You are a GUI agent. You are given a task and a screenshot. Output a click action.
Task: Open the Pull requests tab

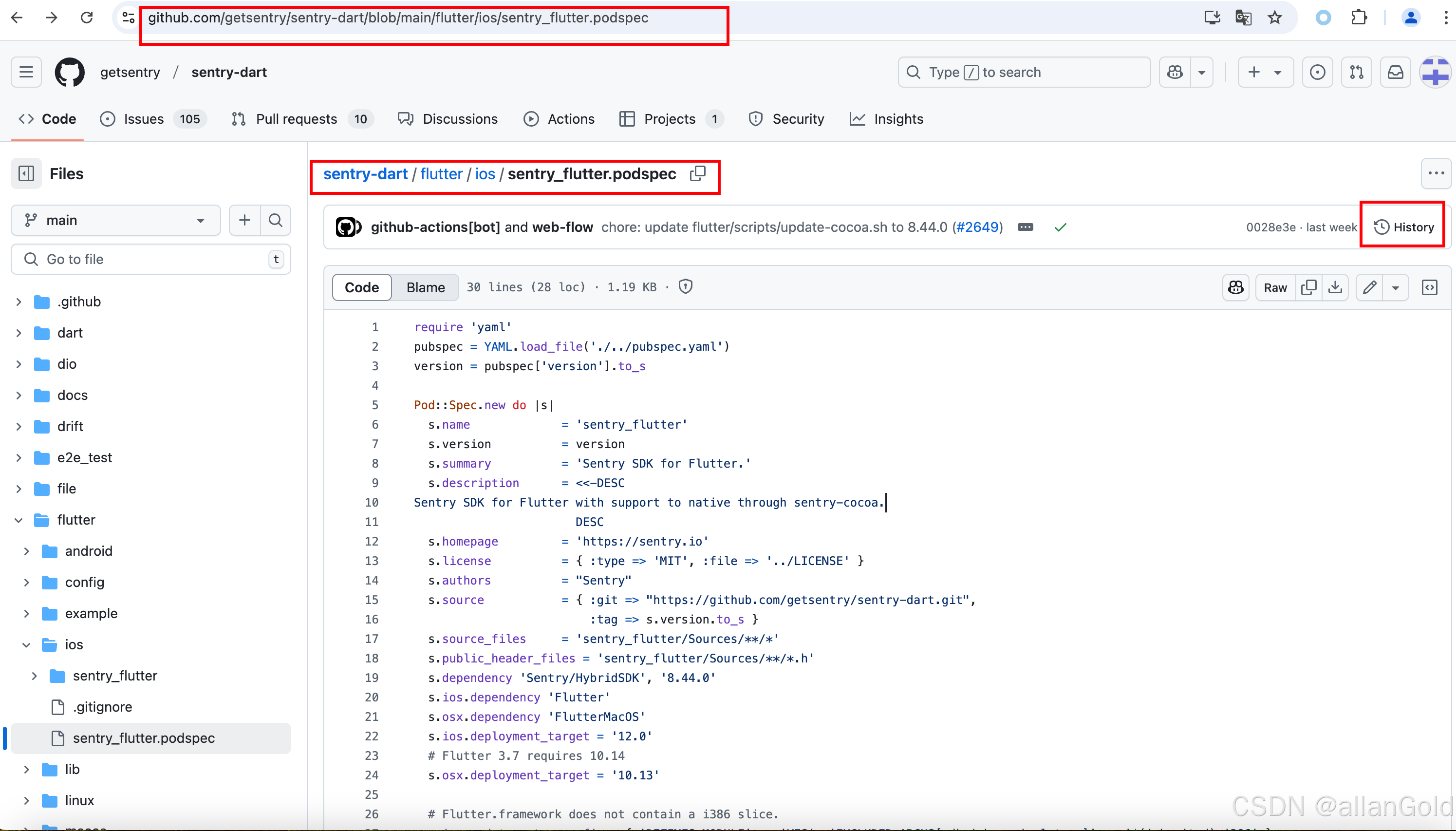[296, 119]
